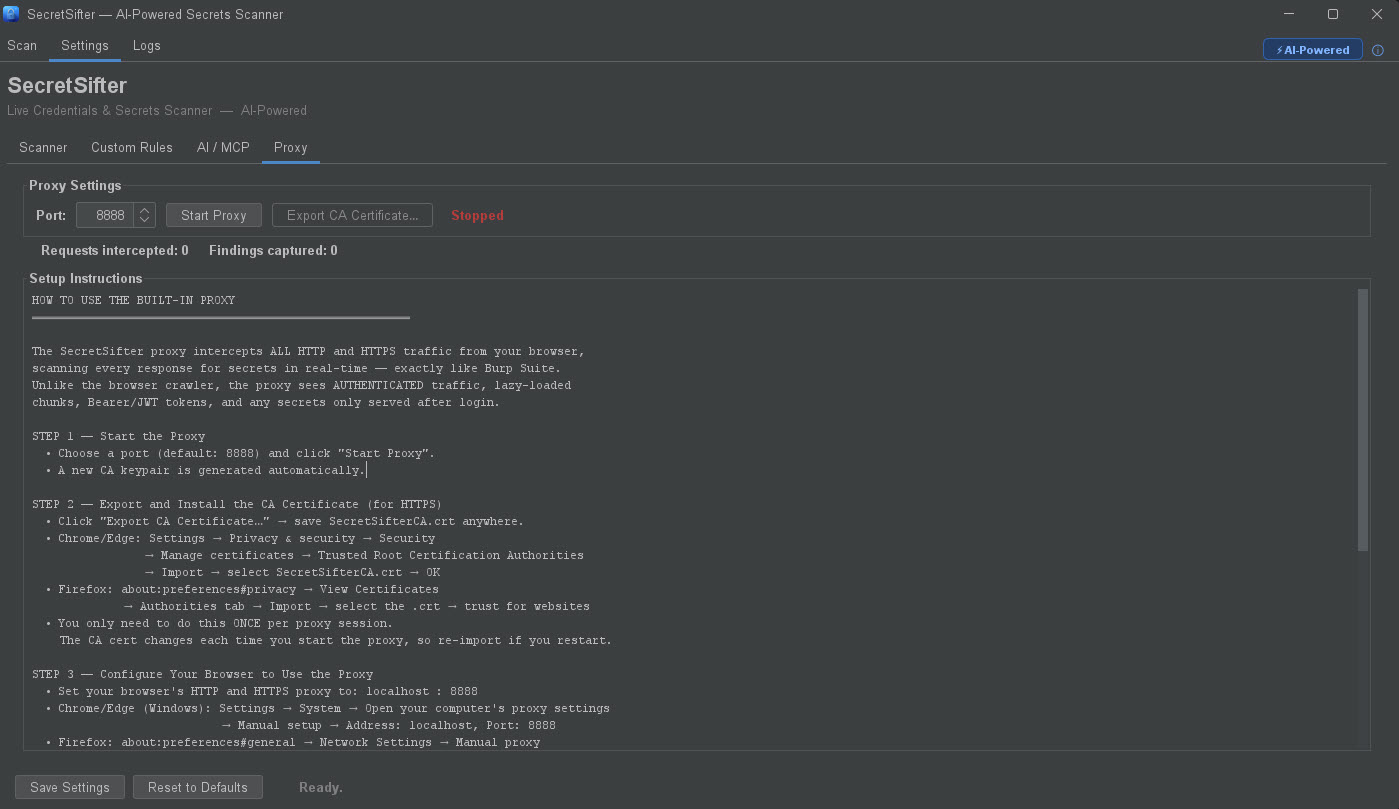Click the Setup Instructions vertical scrollbar

pos(1362,420)
